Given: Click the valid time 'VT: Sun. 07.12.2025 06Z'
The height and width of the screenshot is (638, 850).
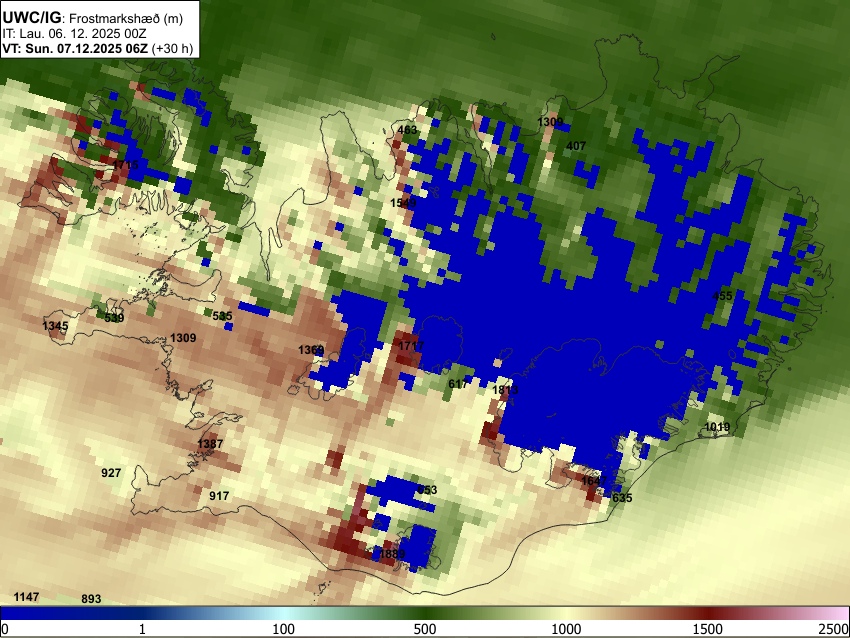Looking at the screenshot, I should [x=75, y=48].
